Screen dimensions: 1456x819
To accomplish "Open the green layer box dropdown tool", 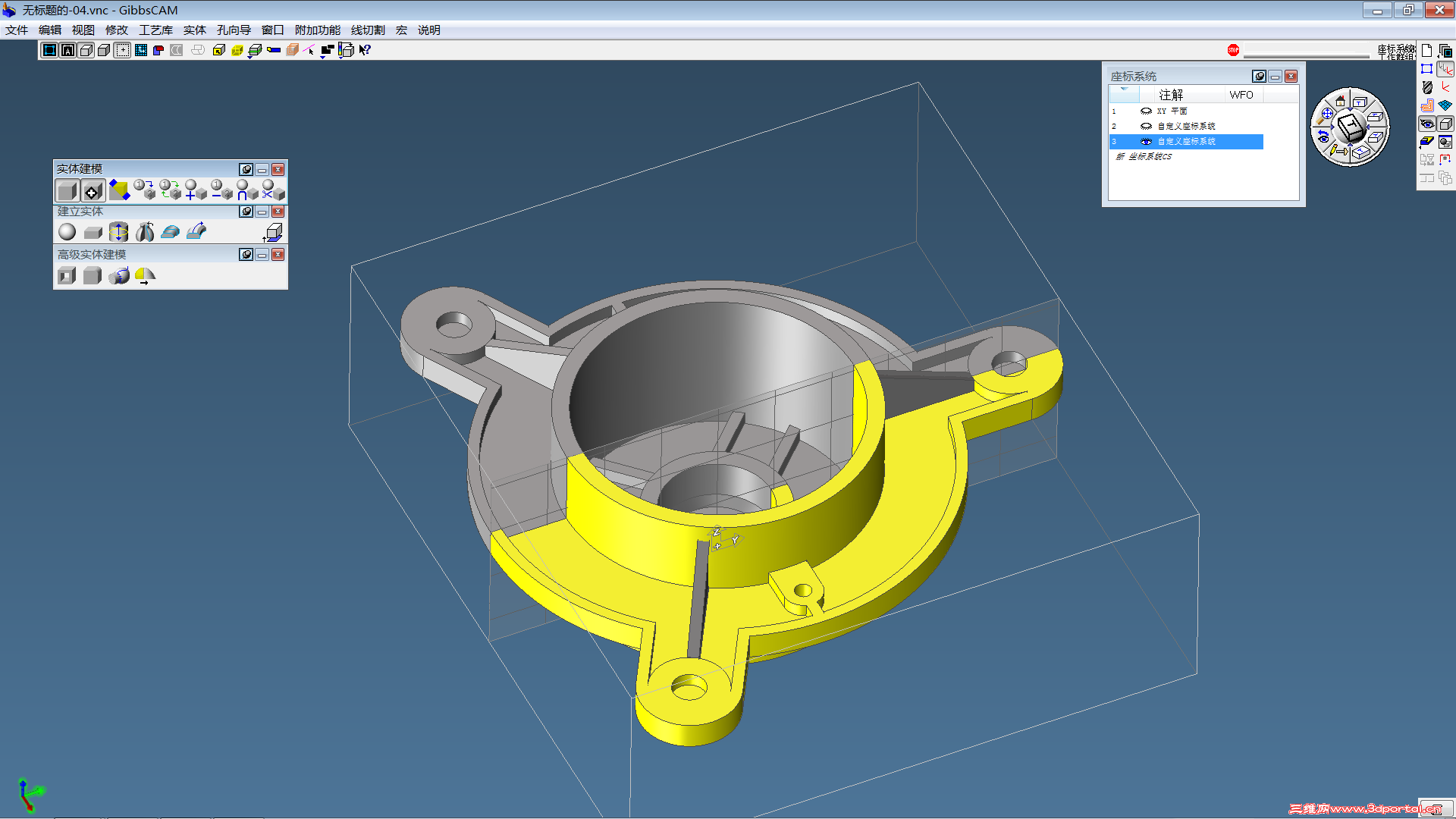I will [256, 51].
